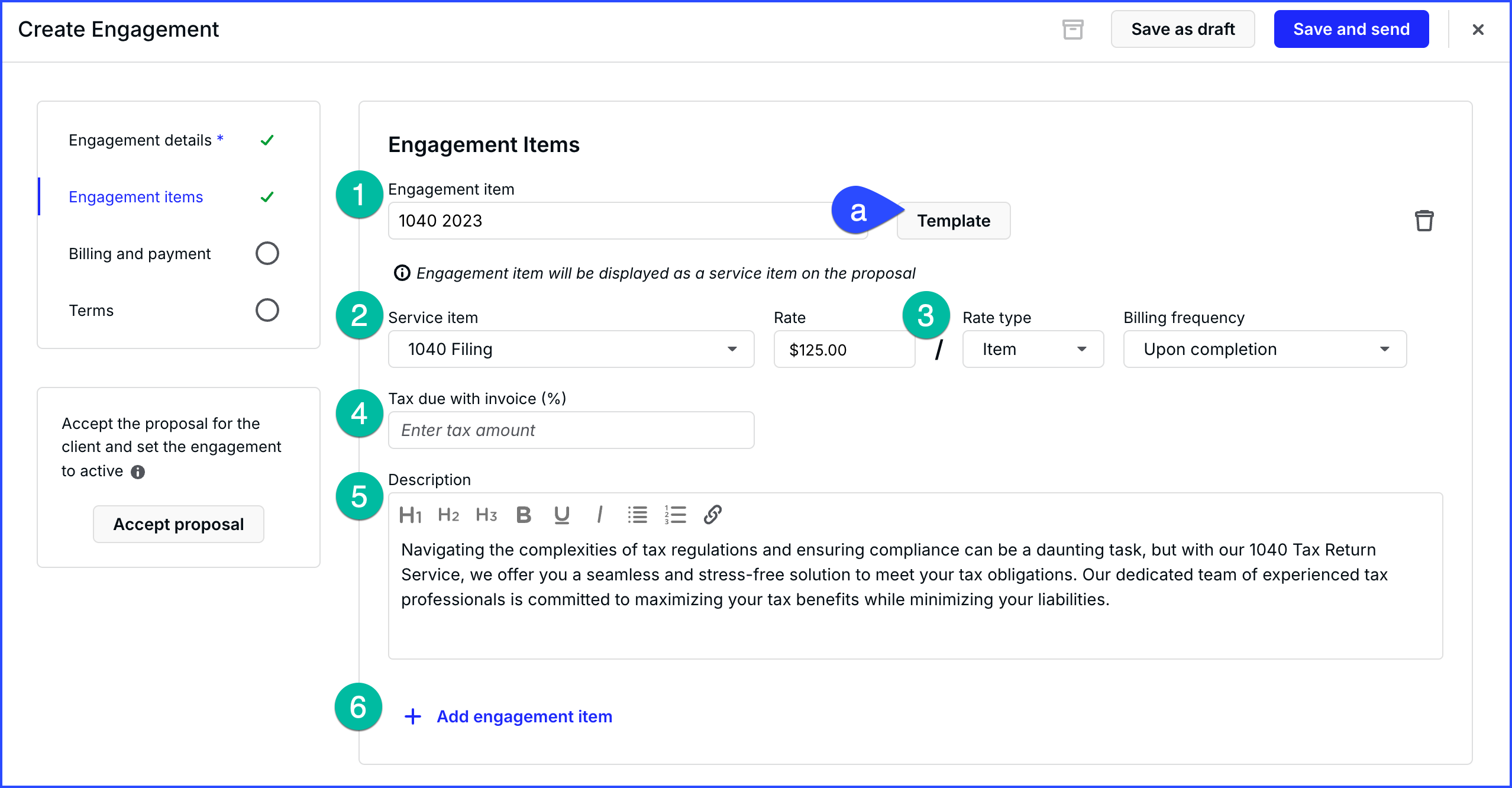Select the Billing and payment radio button
This screenshot has width=1512, height=788.
pyautogui.click(x=267, y=253)
